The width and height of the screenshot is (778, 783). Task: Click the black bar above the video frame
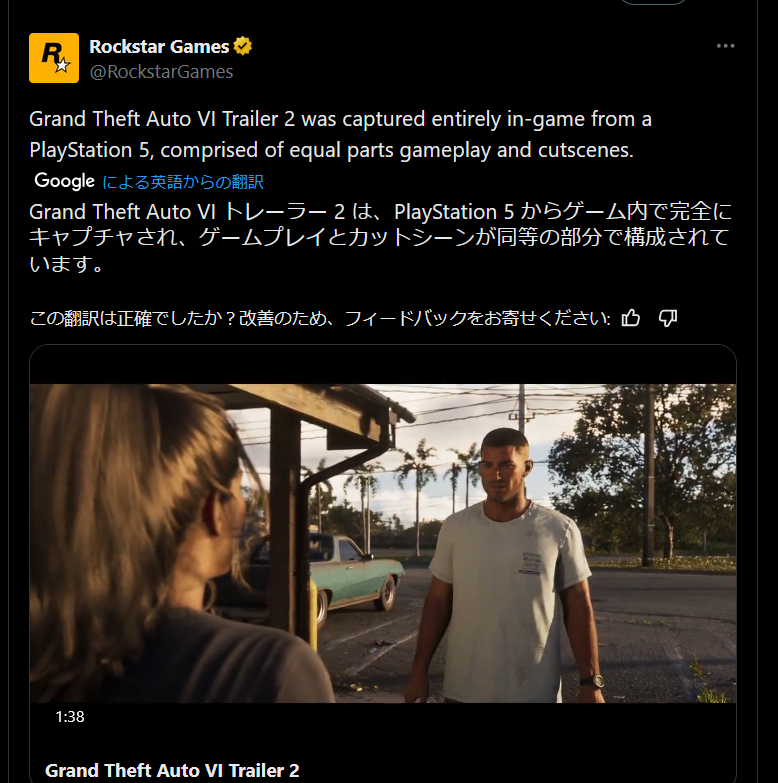coord(383,365)
